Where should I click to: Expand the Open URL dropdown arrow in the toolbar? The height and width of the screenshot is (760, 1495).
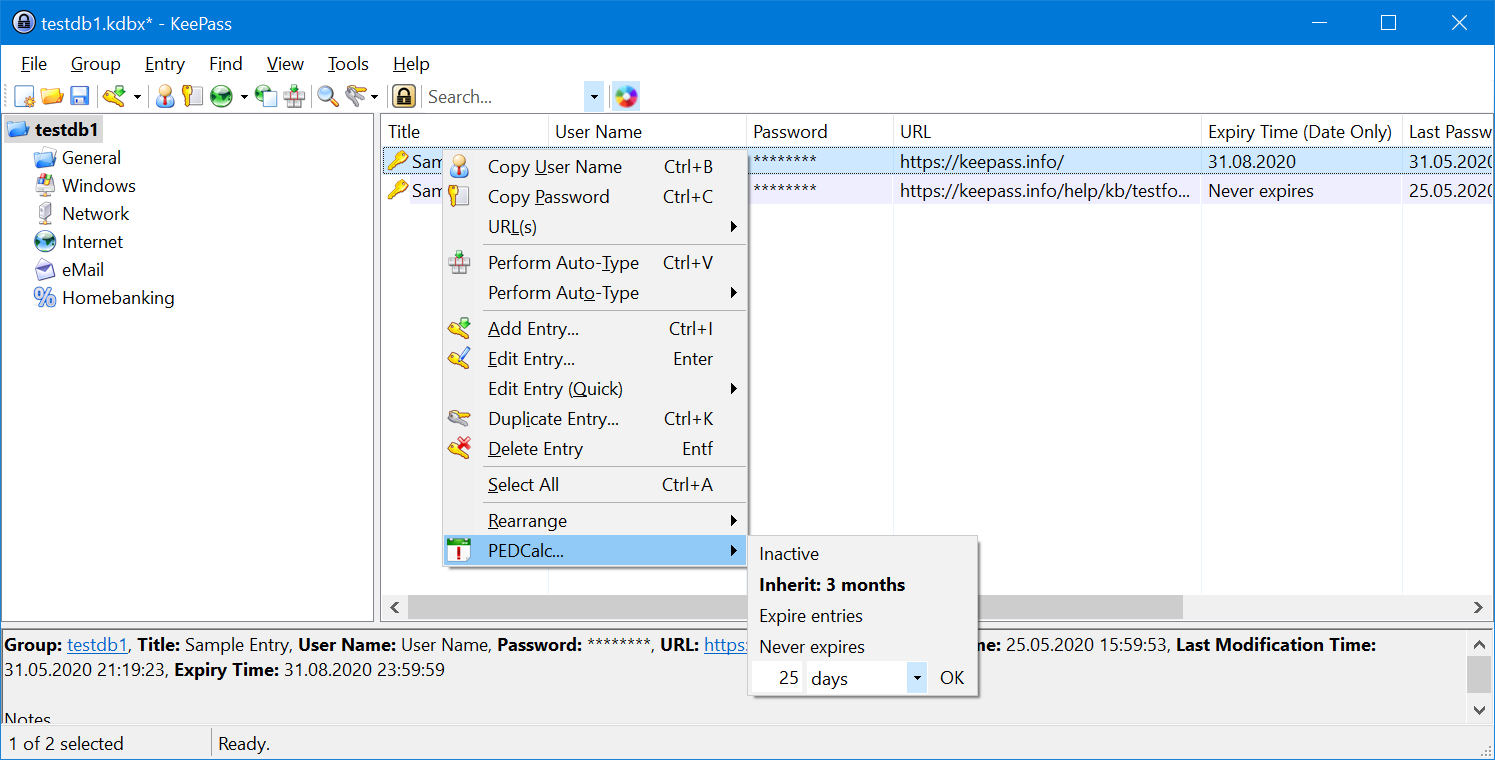243,97
